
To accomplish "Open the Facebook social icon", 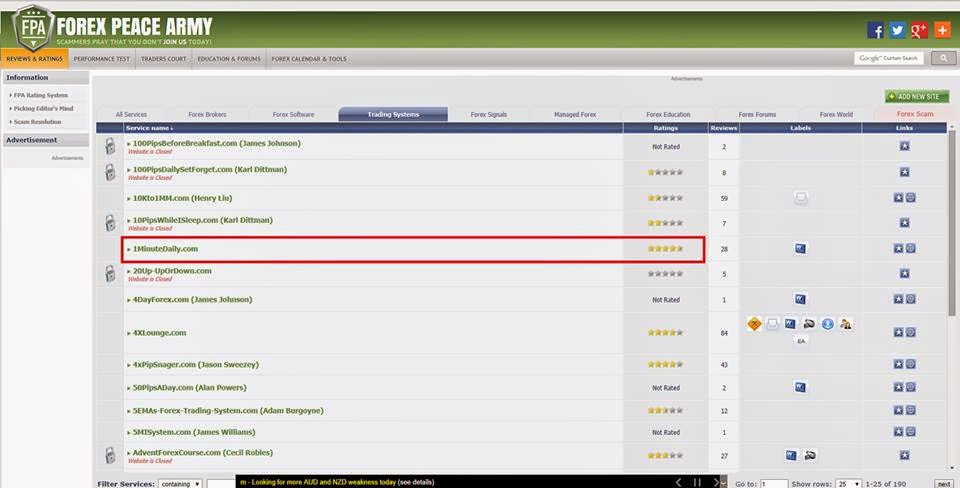I will [875, 30].
